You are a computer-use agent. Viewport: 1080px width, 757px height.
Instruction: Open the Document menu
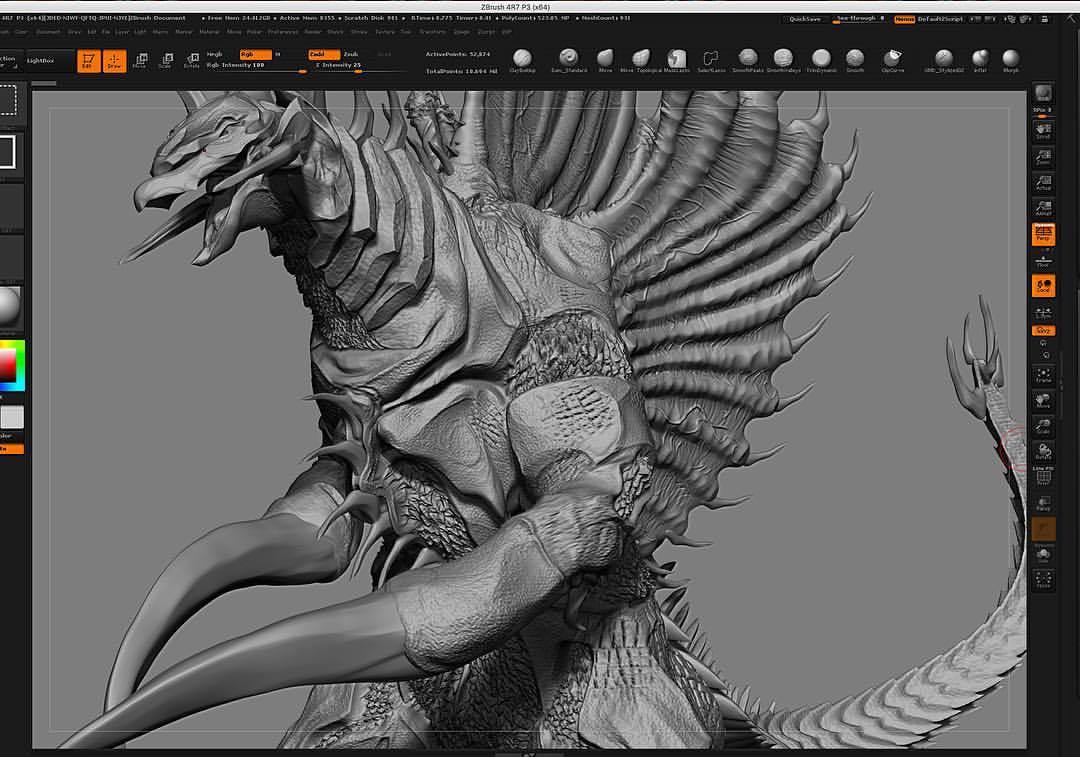[x=48, y=32]
